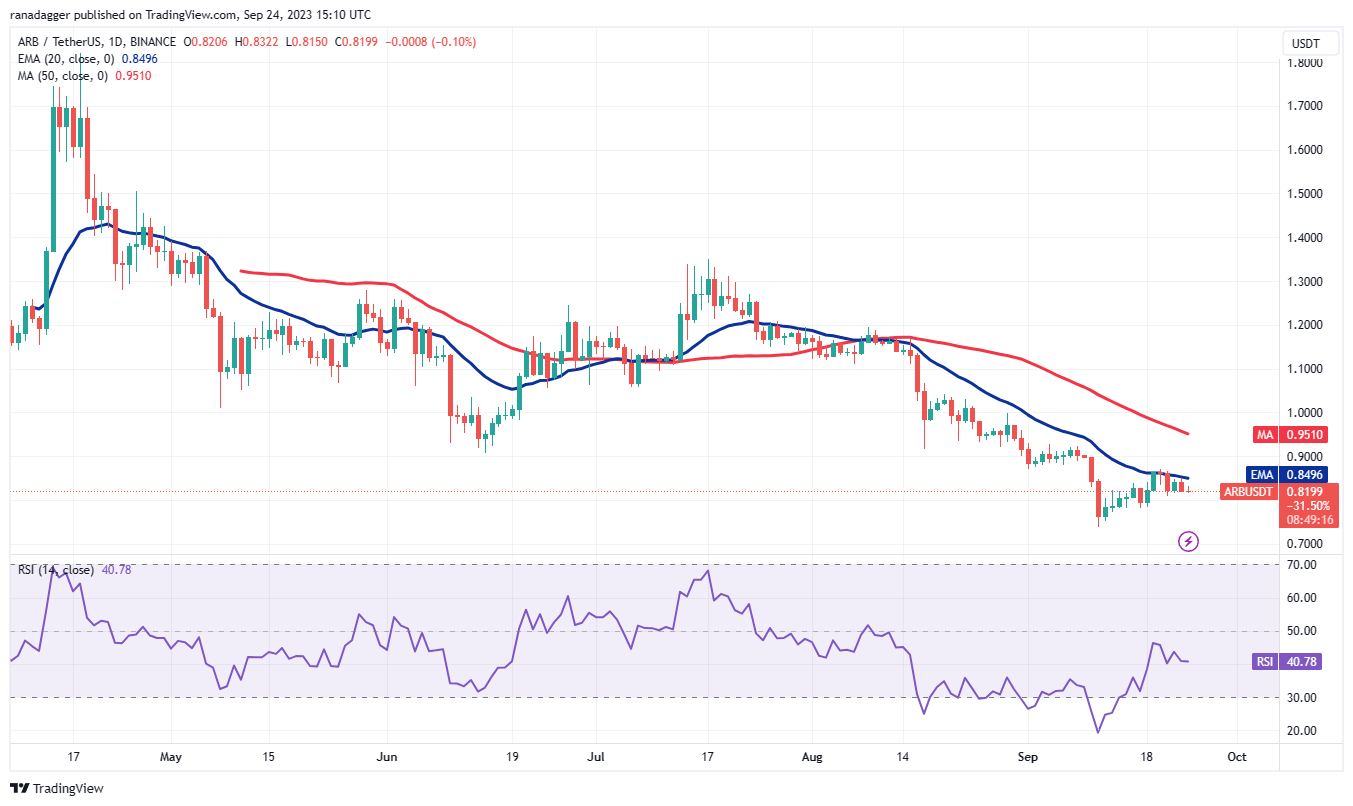
Task: Open the BINANCE exchange label in the legend
Action: coord(153,42)
